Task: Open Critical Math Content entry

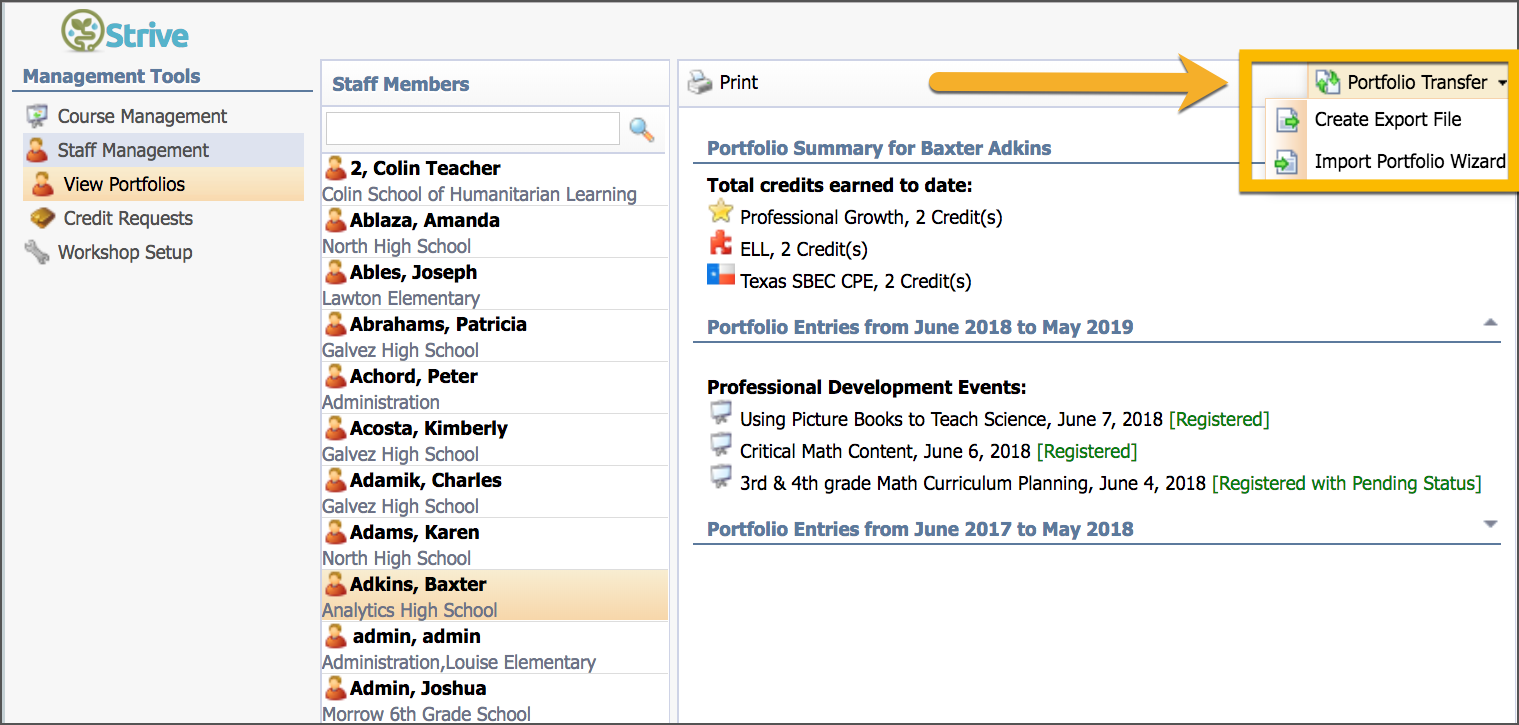Action: pyautogui.click(x=885, y=451)
